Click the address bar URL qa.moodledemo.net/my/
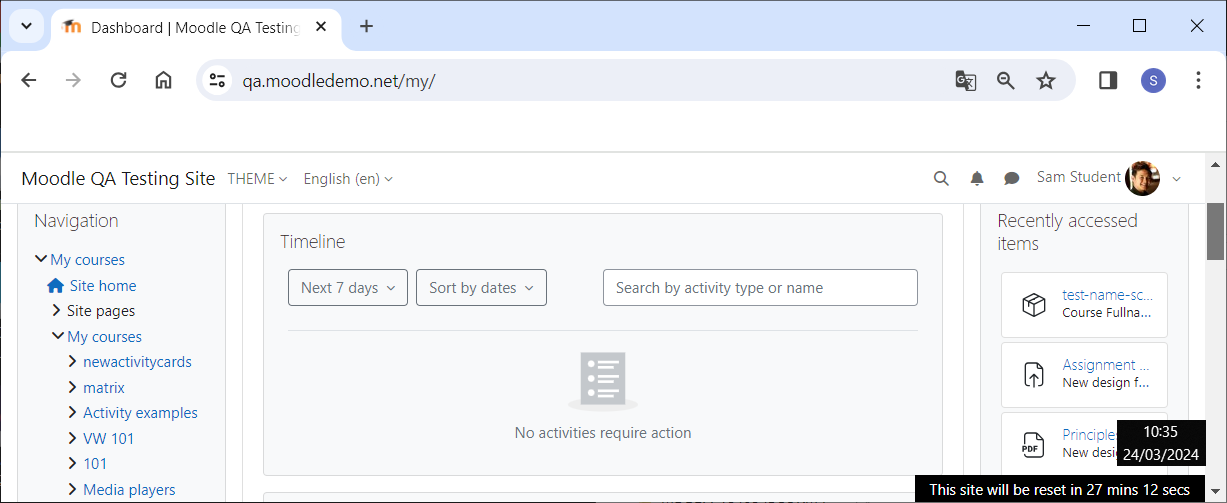The image size is (1227, 503). pyautogui.click(x=339, y=82)
